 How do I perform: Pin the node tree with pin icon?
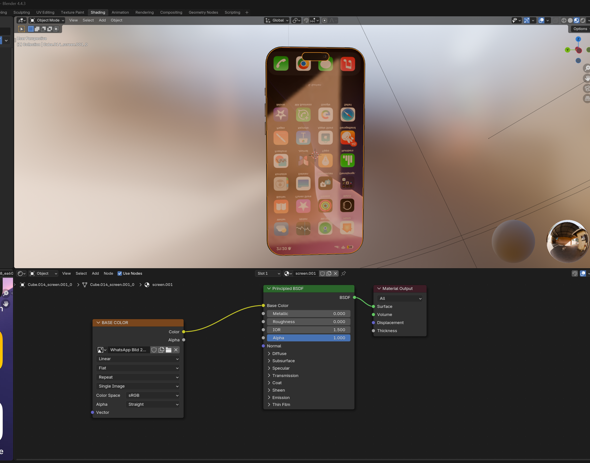coord(344,274)
